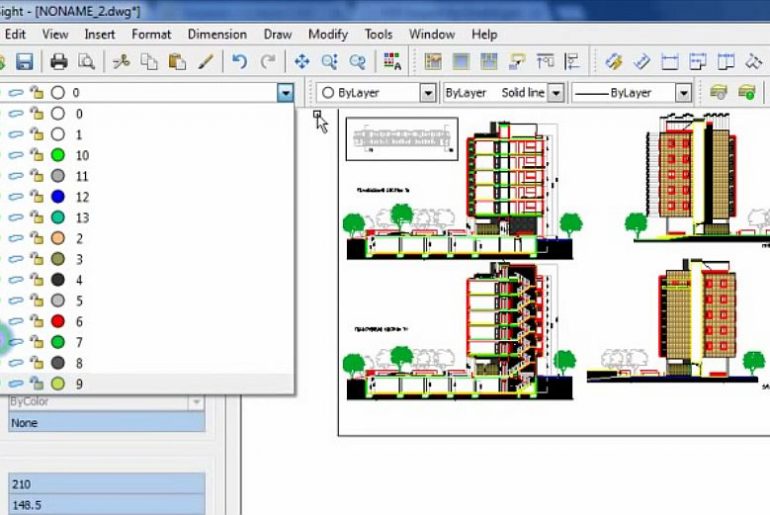Toggle freeze icon for layer 12
Image resolution: width=770 pixels, height=515 pixels.
coord(16,197)
